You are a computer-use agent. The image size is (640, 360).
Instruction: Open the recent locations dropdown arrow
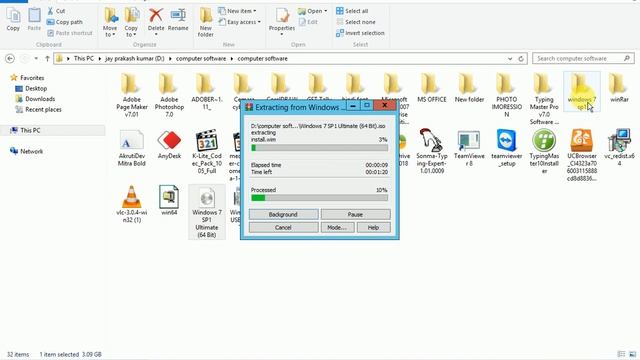(x=36, y=59)
